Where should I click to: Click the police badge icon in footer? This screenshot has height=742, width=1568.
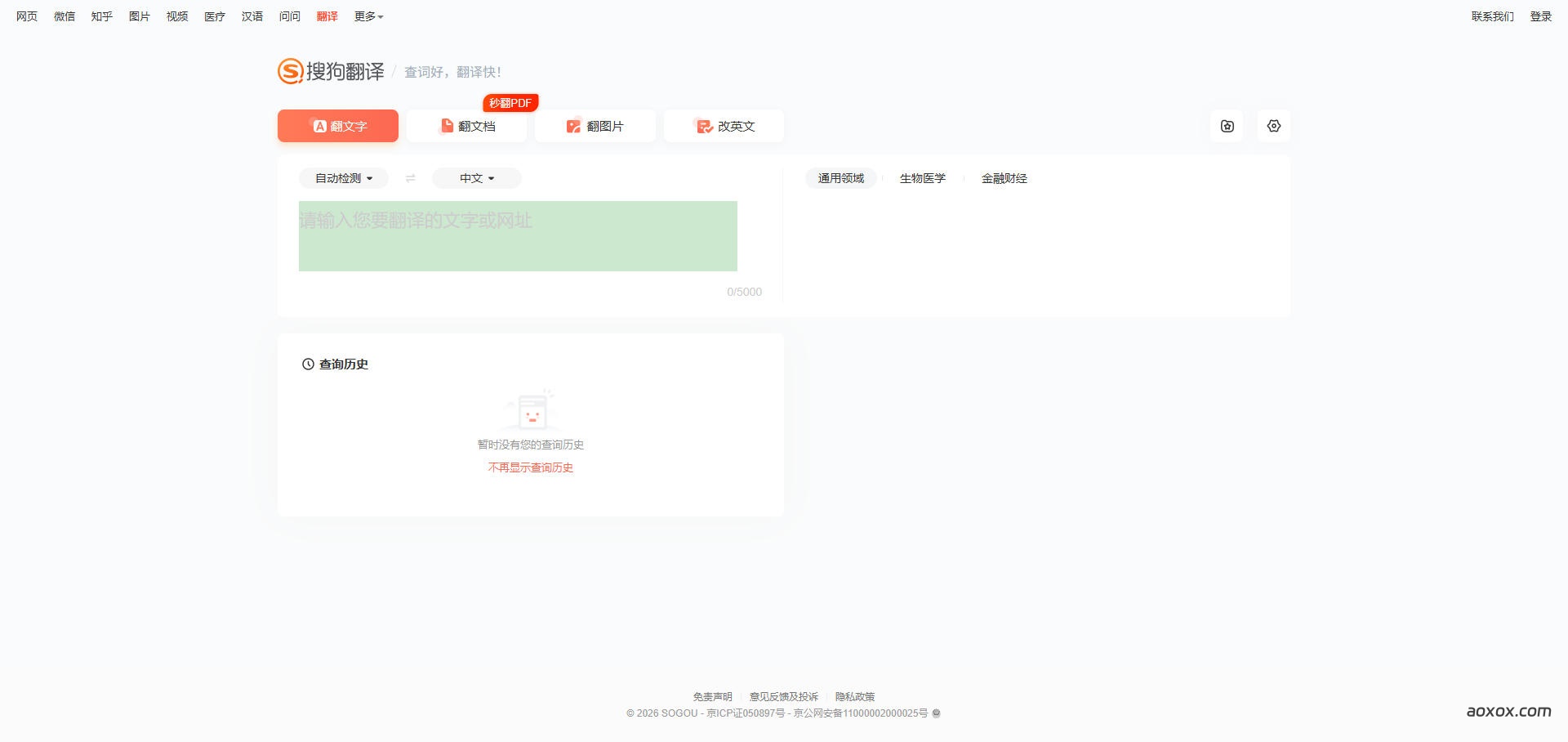coord(937,713)
